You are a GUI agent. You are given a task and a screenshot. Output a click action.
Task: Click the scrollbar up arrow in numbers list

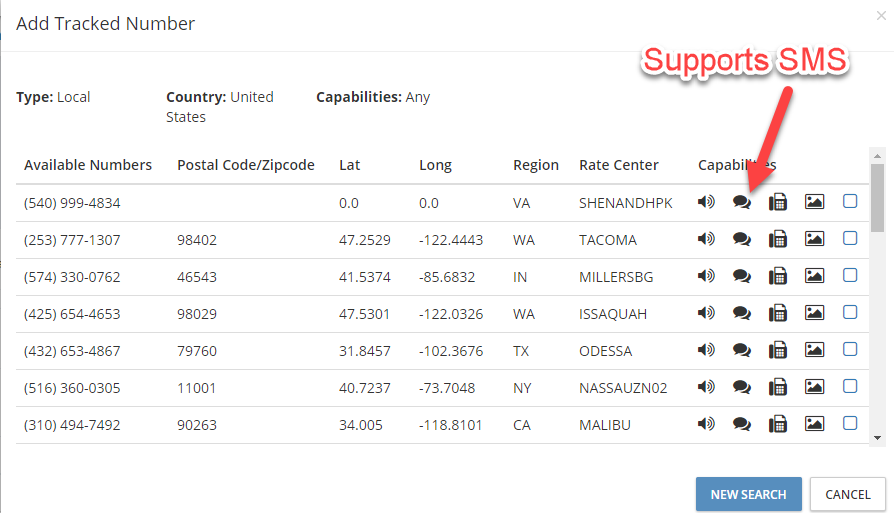(x=877, y=156)
